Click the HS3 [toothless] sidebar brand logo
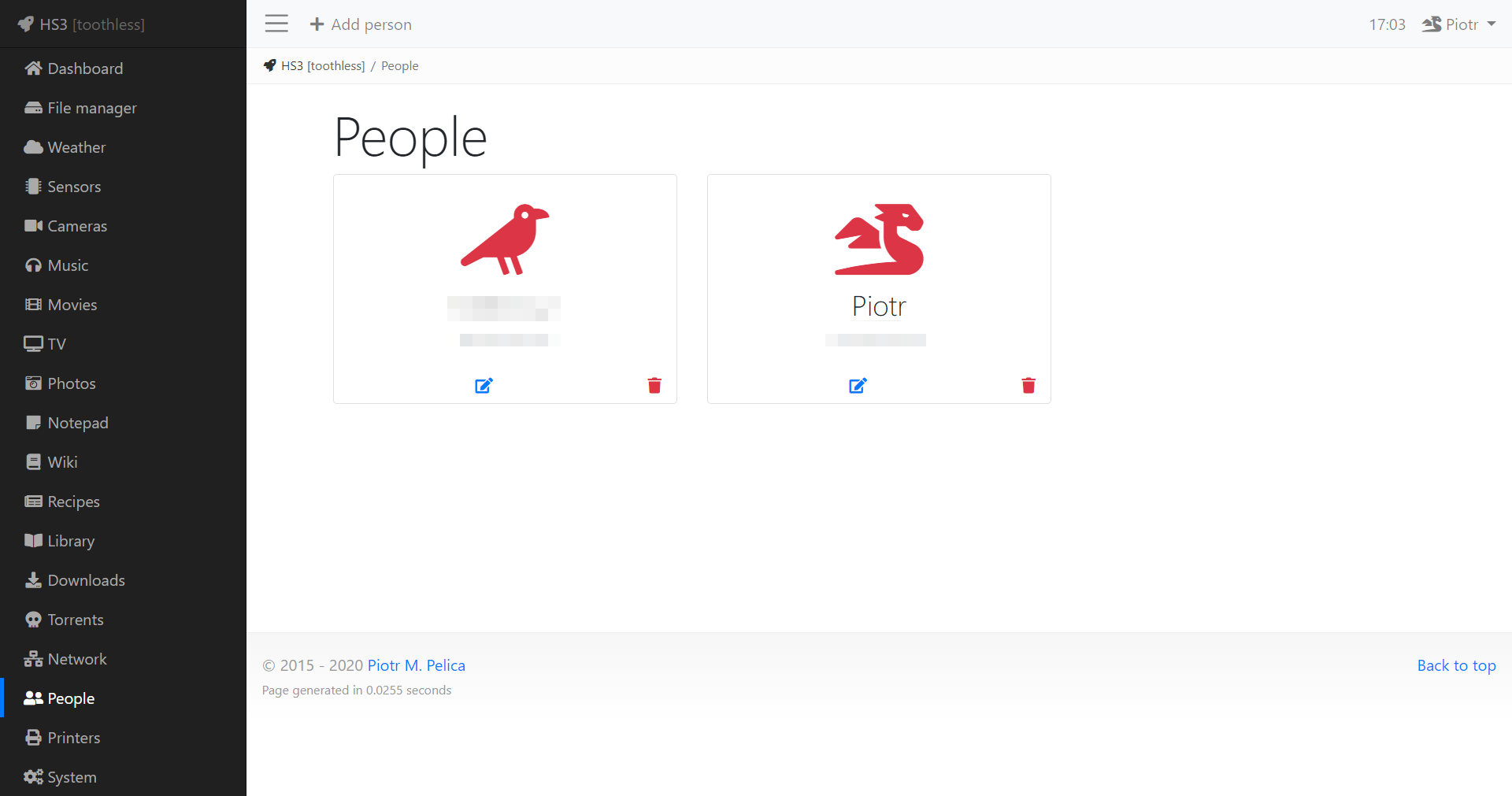This screenshot has height=796, width=1512. (x=81, y=24)
